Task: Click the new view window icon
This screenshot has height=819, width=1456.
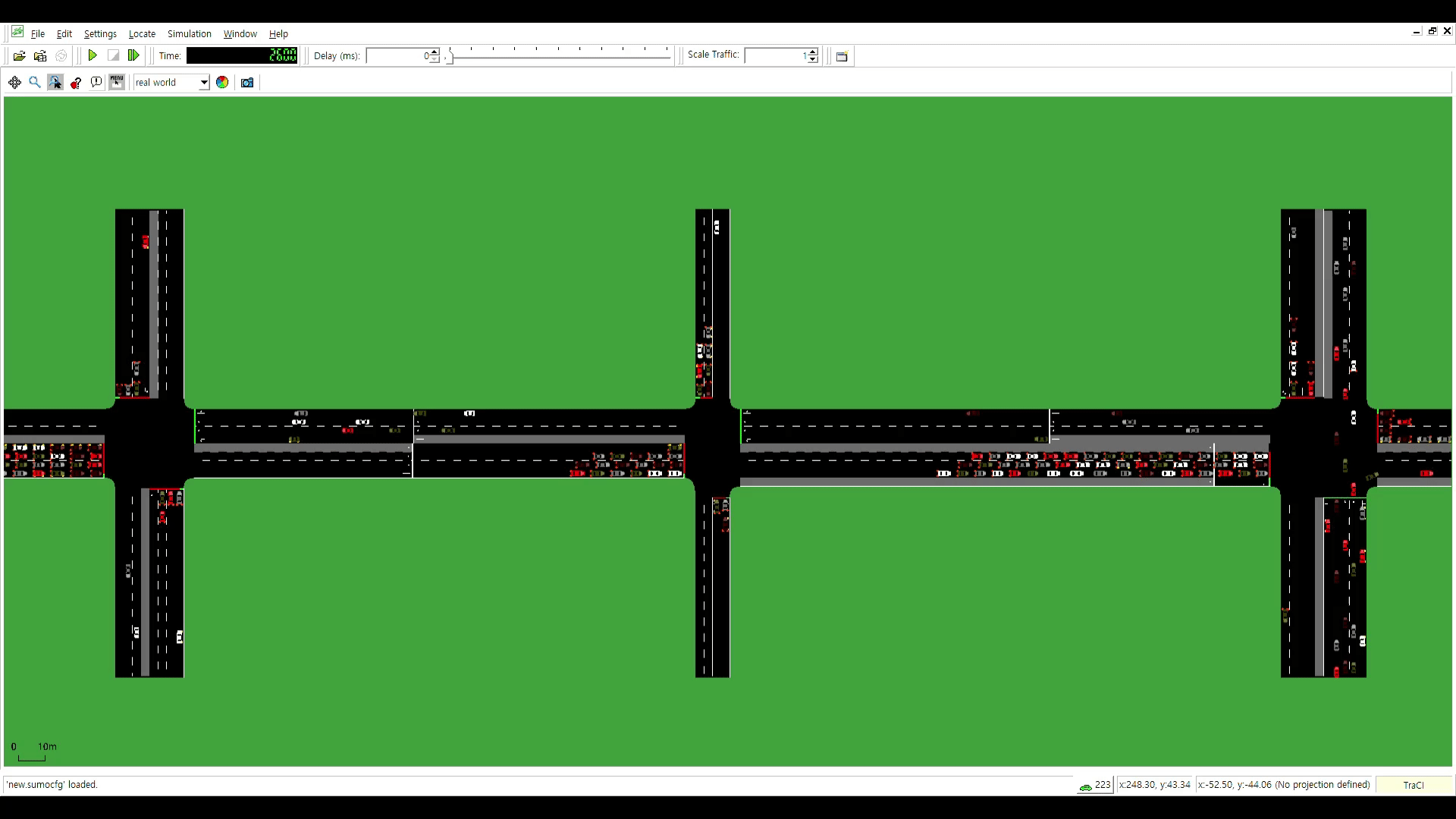Action: coord(842,56)
